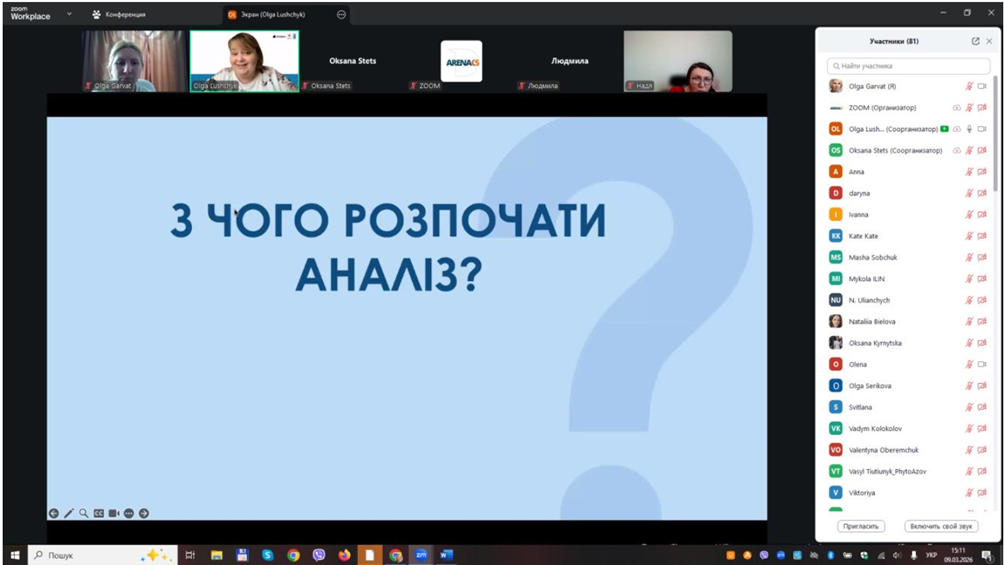Switch to the Конференция tab
This screenshot has width=1004, height=565.
pos(119,15)
